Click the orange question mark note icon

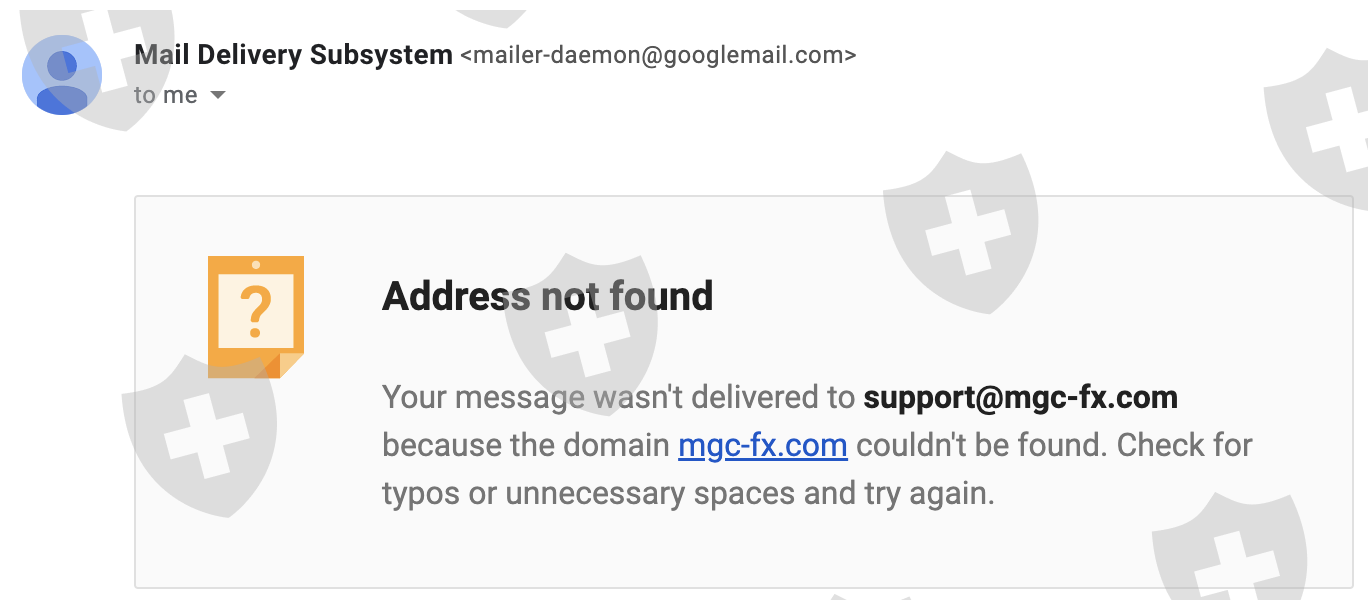click(255, 315)
